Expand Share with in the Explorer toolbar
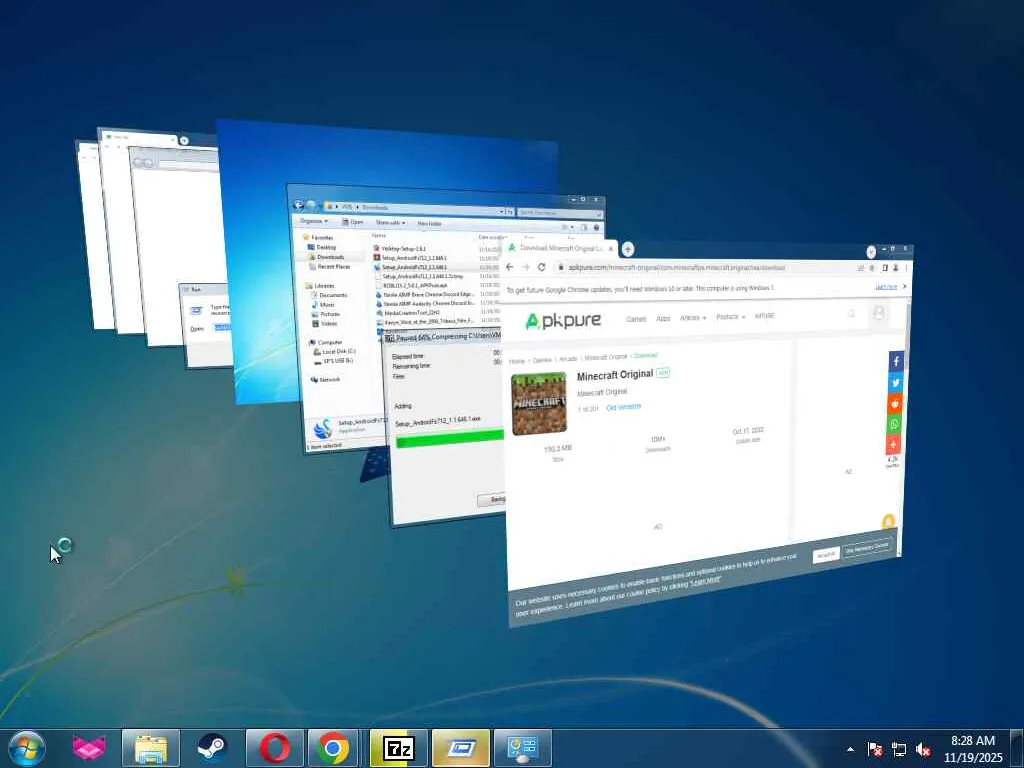 pos(391,223)
